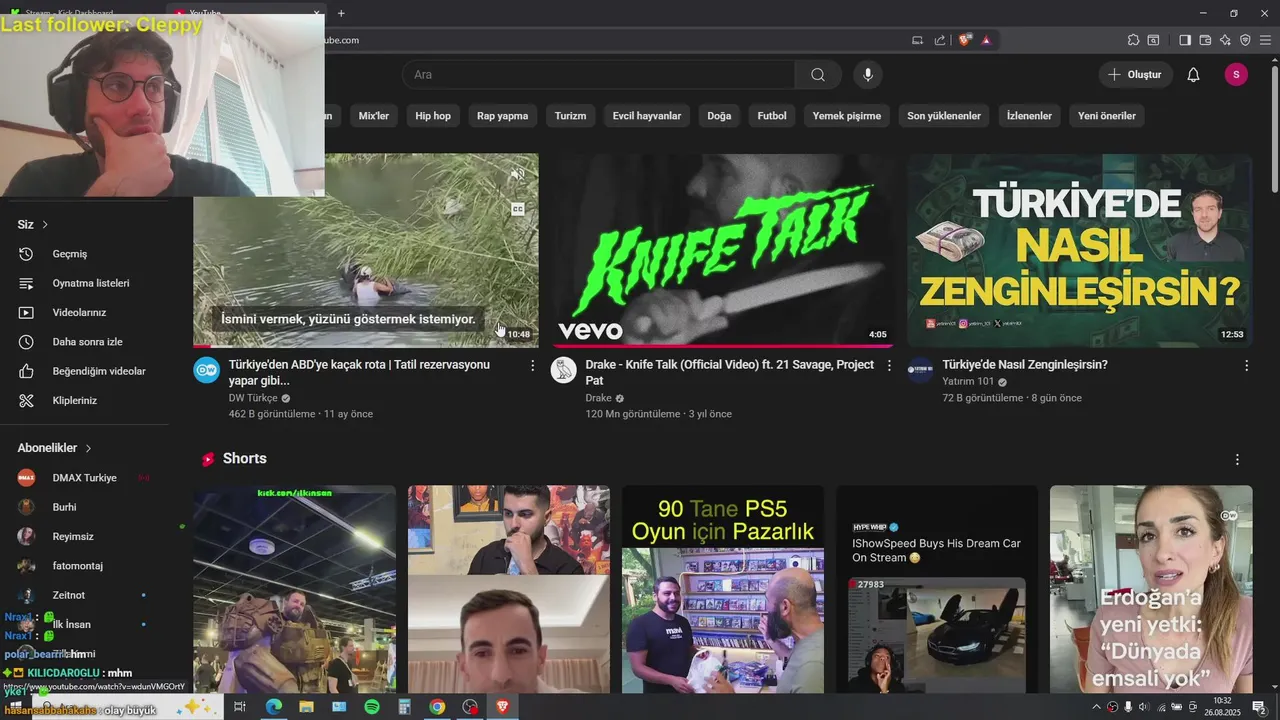Image resolution: width=1280 pixels, height=720 pixels.
Task: Unmute the DW Türkçe video preview
Action: 518,174
